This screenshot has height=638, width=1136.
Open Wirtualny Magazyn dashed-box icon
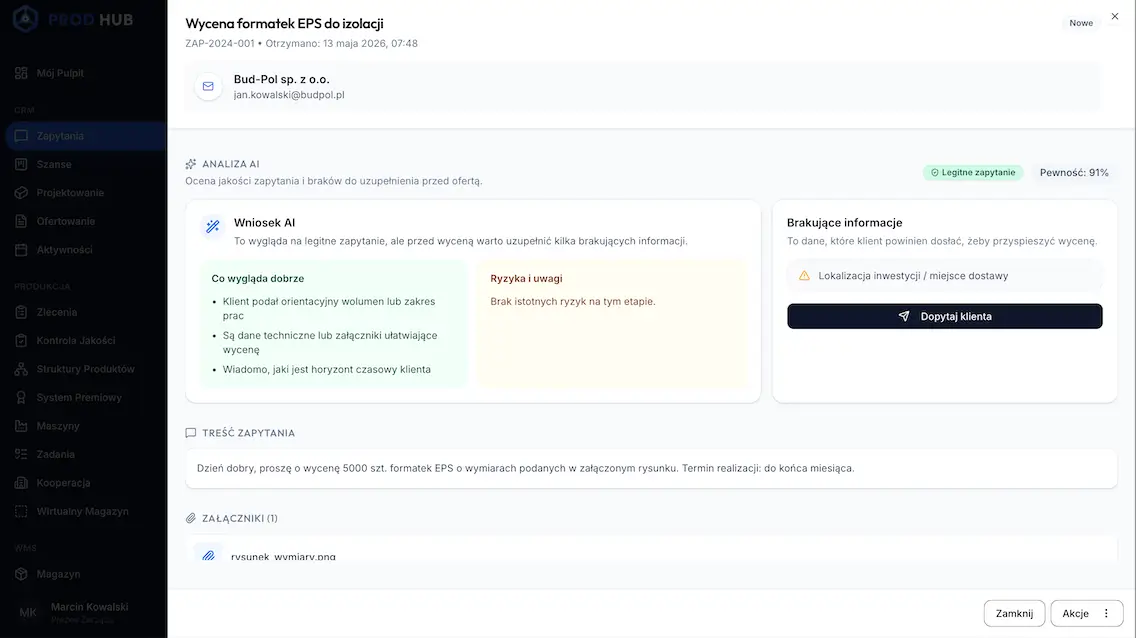click(x=21, y=511)
